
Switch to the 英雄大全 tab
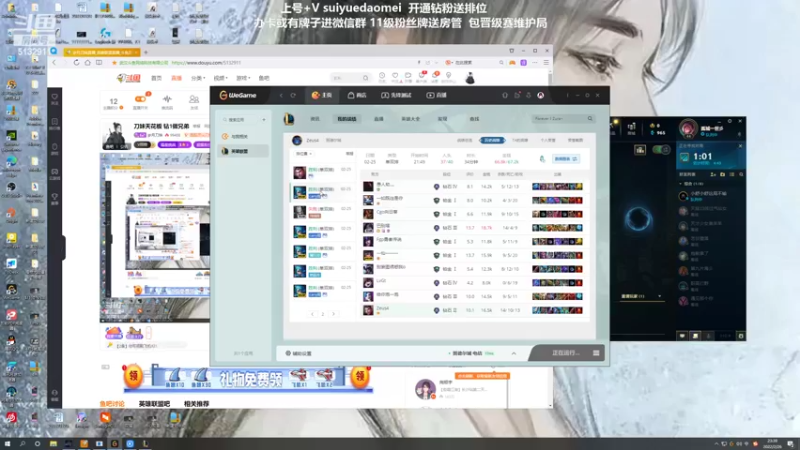(x=410, y=119)
